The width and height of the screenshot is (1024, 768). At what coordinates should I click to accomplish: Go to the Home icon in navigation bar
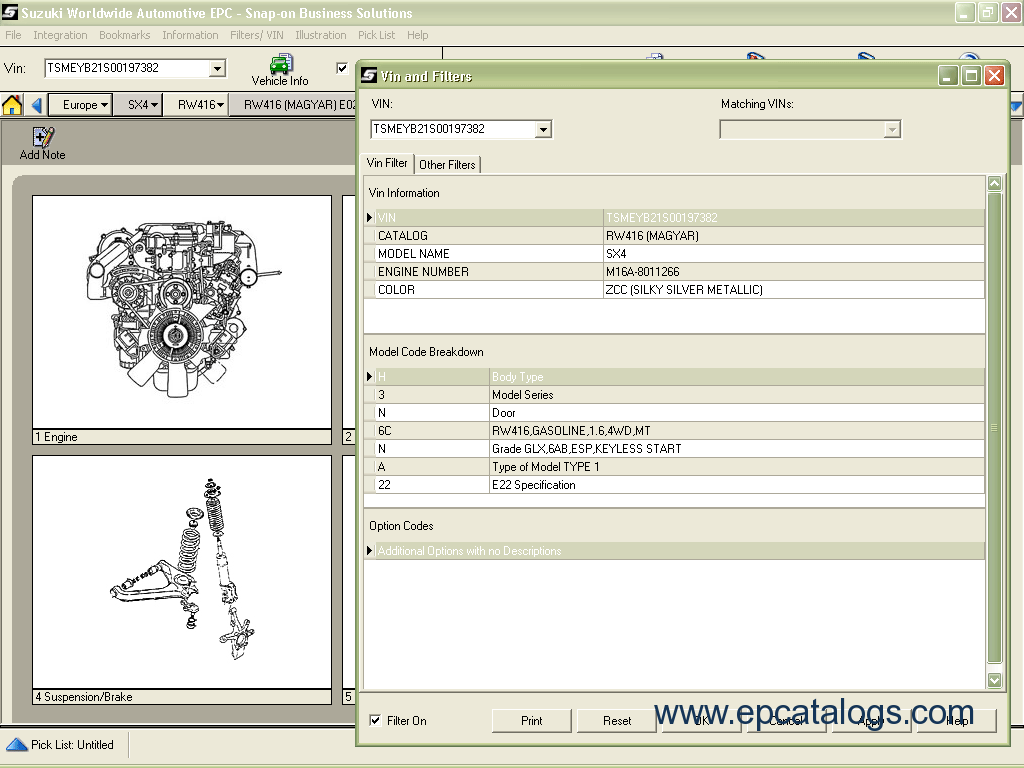tap(13, 105)
